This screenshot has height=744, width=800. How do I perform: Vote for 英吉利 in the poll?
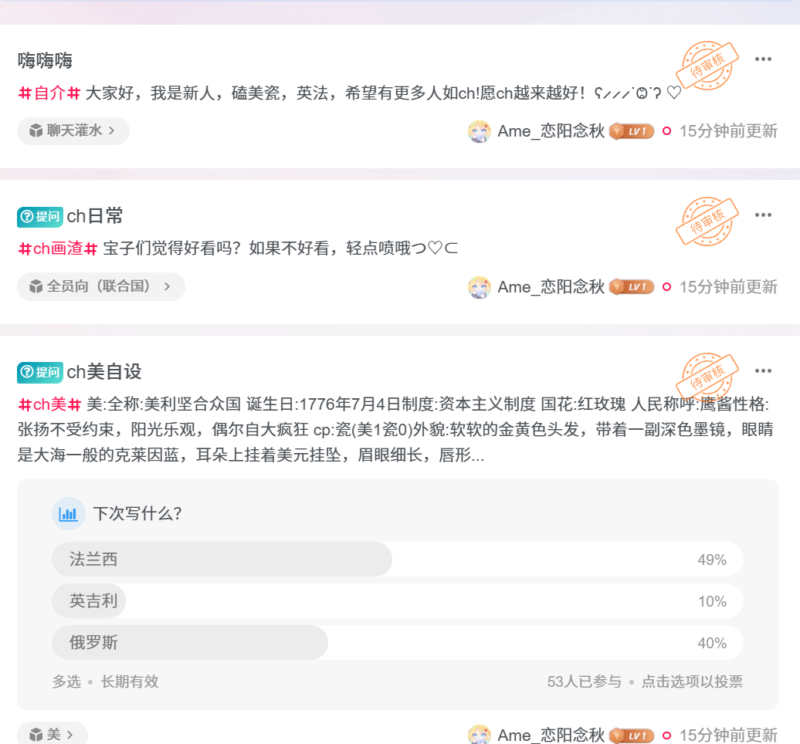300,601
